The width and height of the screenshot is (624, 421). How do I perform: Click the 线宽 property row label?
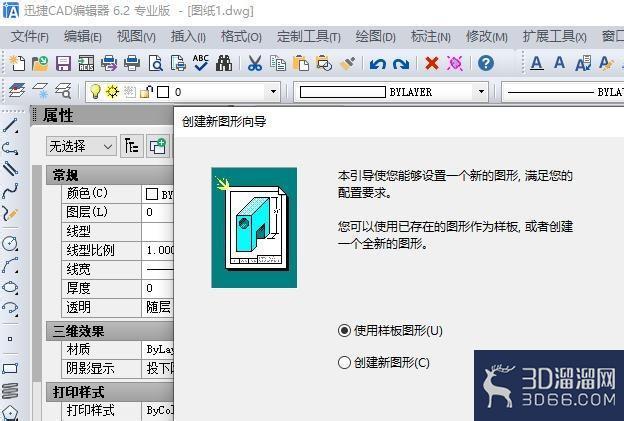pos(78,269)
